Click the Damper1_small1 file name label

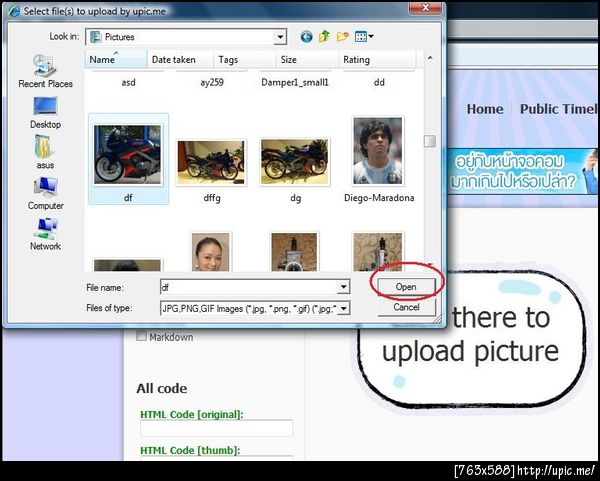pos(295,82)
